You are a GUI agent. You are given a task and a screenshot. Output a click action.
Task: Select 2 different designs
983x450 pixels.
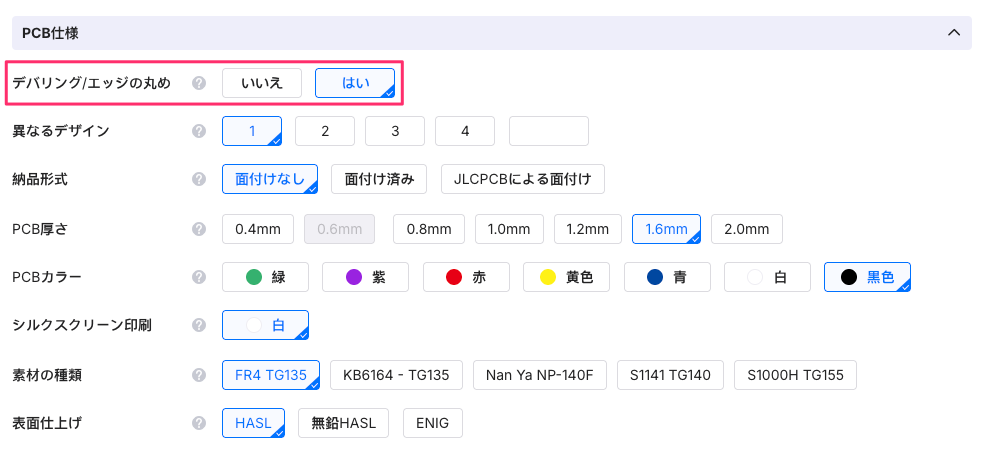click(325, 131)
